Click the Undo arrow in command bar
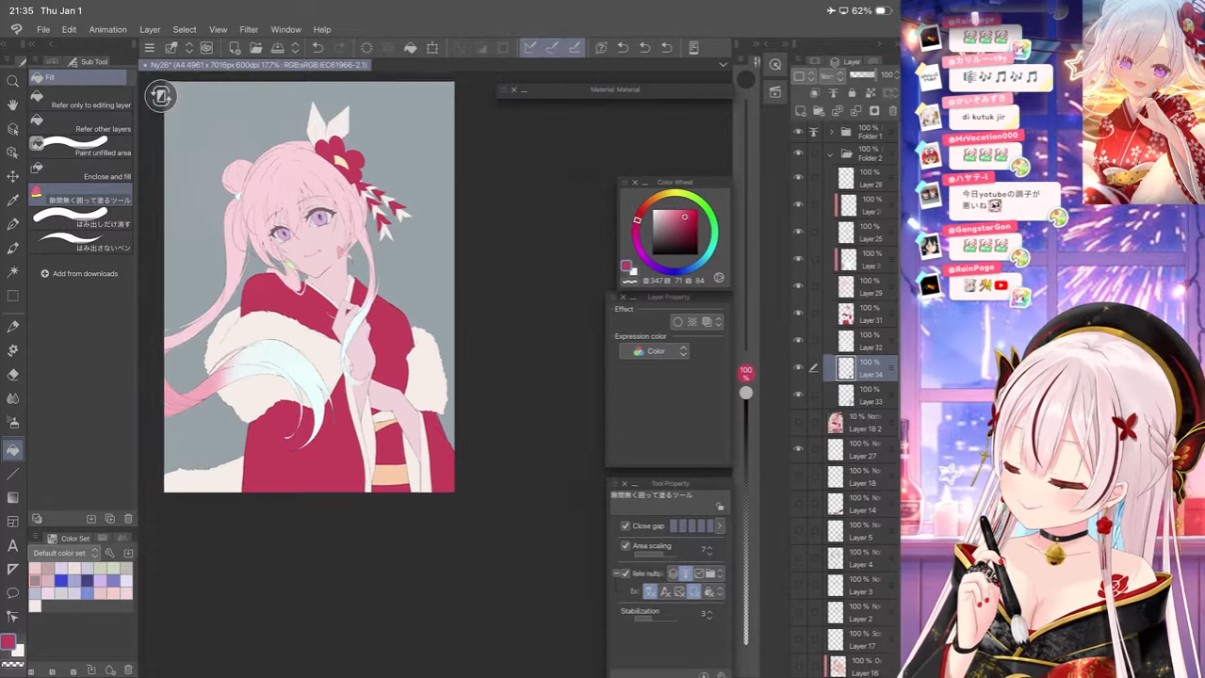The width and height of the screenshot is (1205, 678). point(318,48)
